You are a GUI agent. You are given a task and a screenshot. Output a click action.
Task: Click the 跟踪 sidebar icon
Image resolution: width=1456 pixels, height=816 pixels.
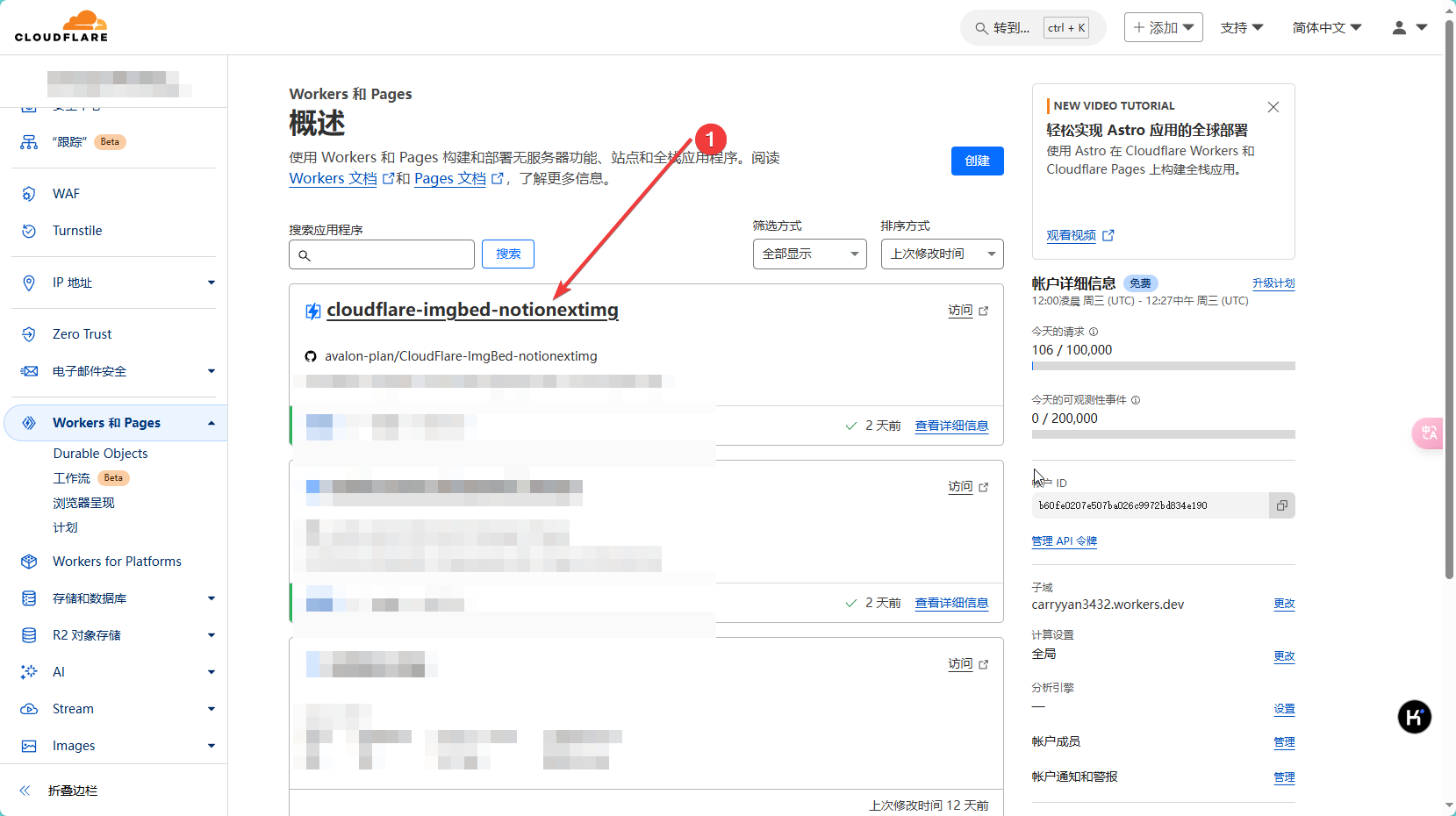[29, 142]
